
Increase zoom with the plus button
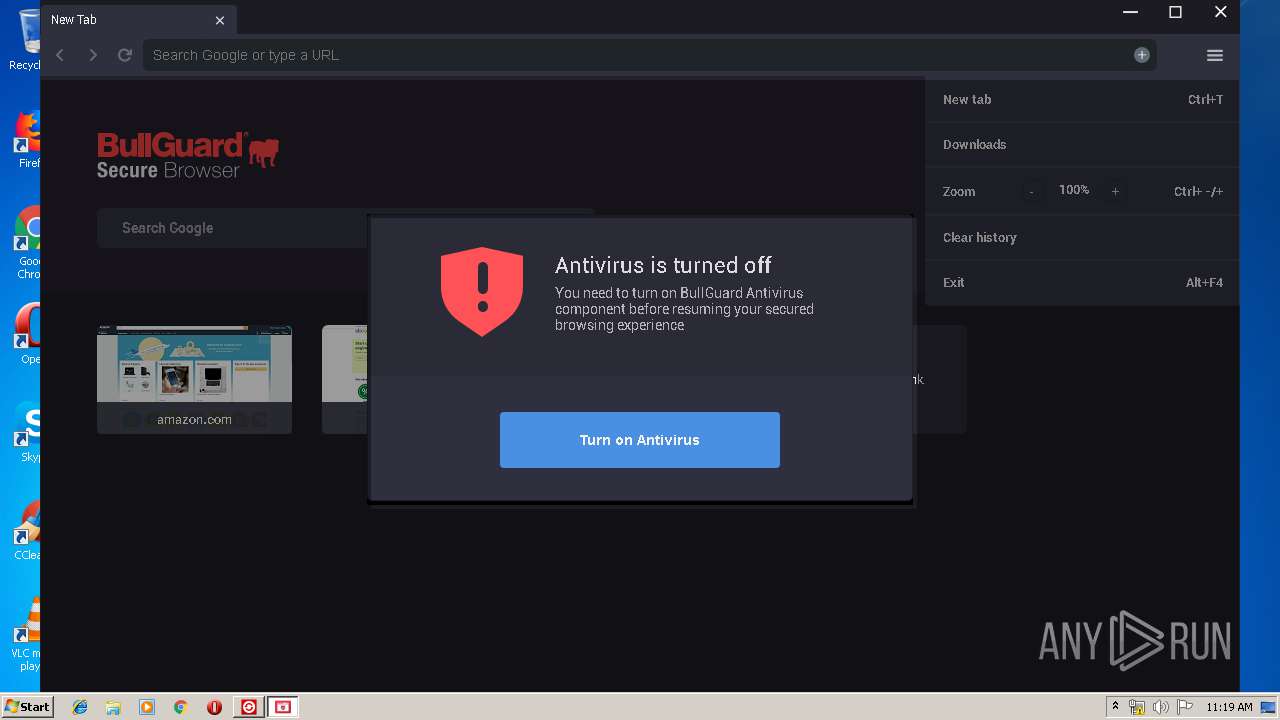1115,191
